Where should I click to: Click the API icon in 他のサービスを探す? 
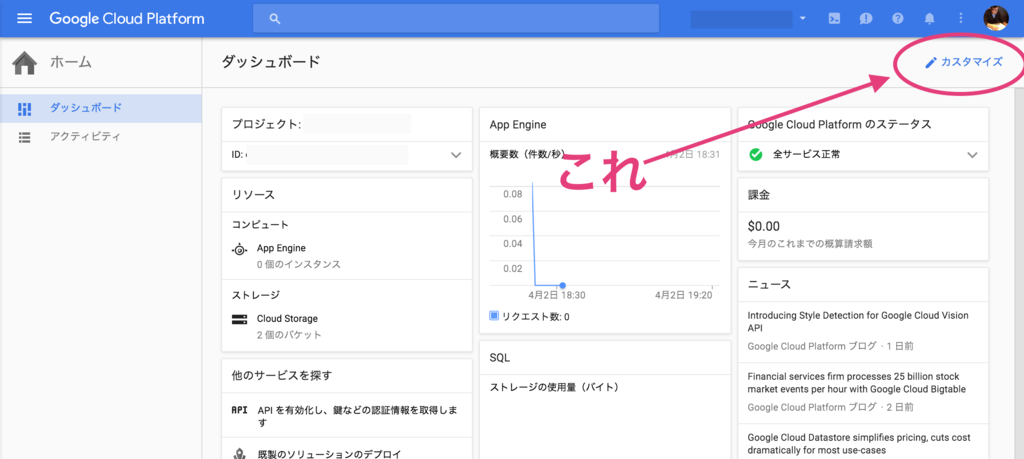point(240,410)
